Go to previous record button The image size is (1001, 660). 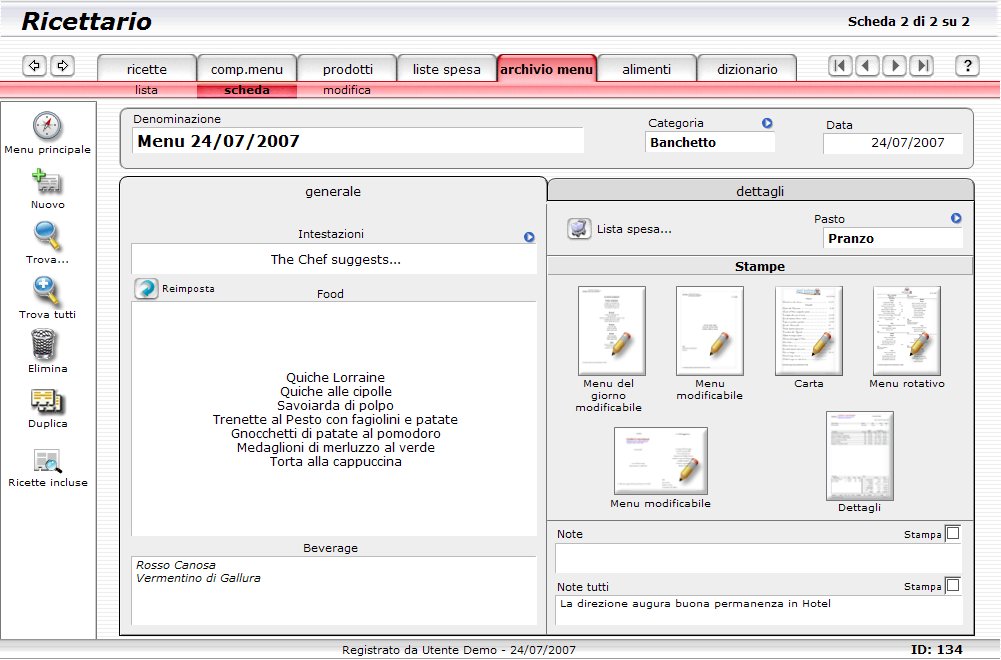point(867,65)
